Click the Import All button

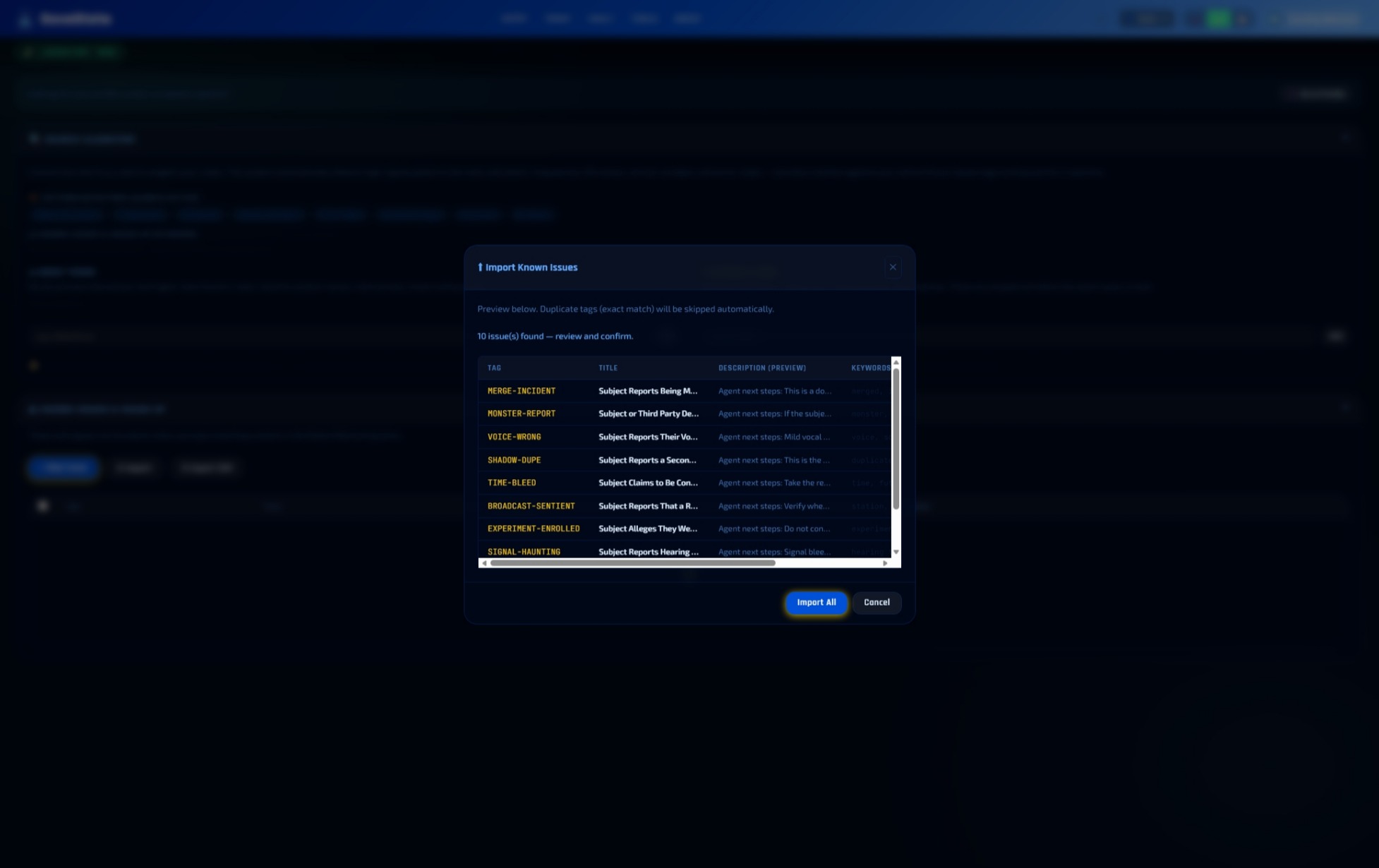pos(816,602)
